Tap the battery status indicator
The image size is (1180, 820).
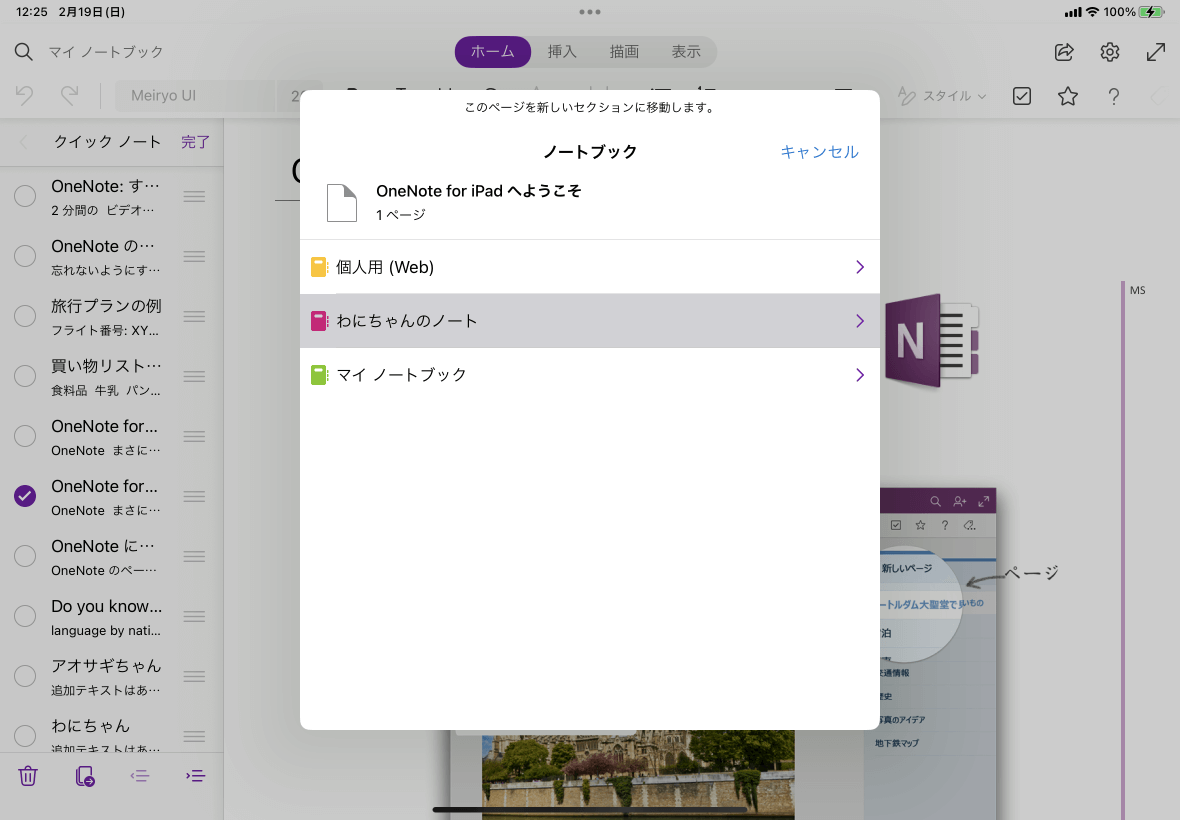[x=1151, y=12]
